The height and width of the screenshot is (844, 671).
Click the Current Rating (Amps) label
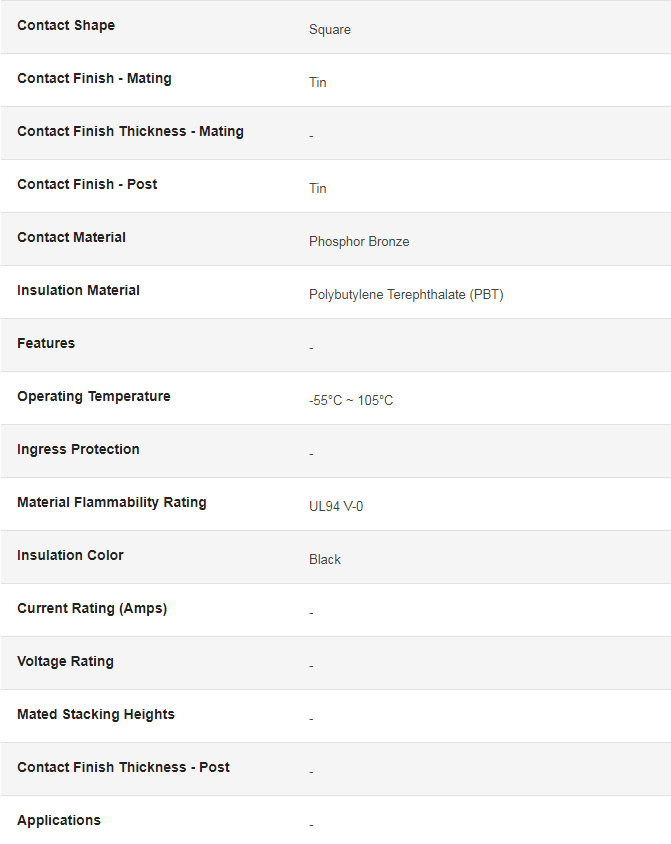[92, 608]
